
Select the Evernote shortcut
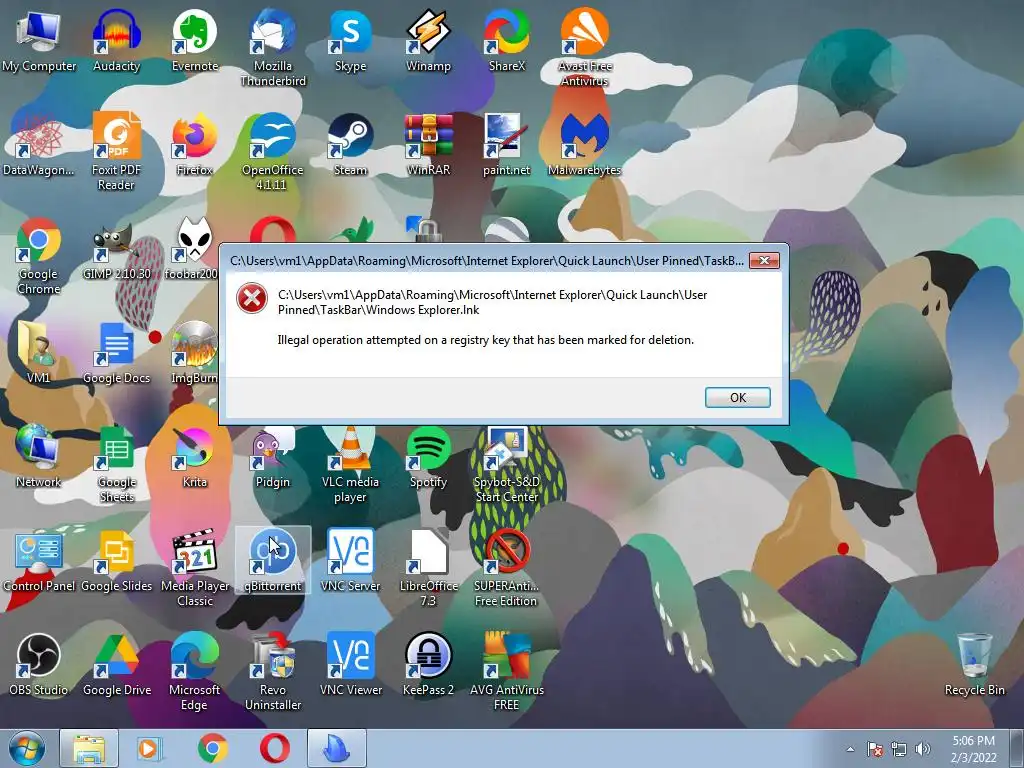coord(195,40)
